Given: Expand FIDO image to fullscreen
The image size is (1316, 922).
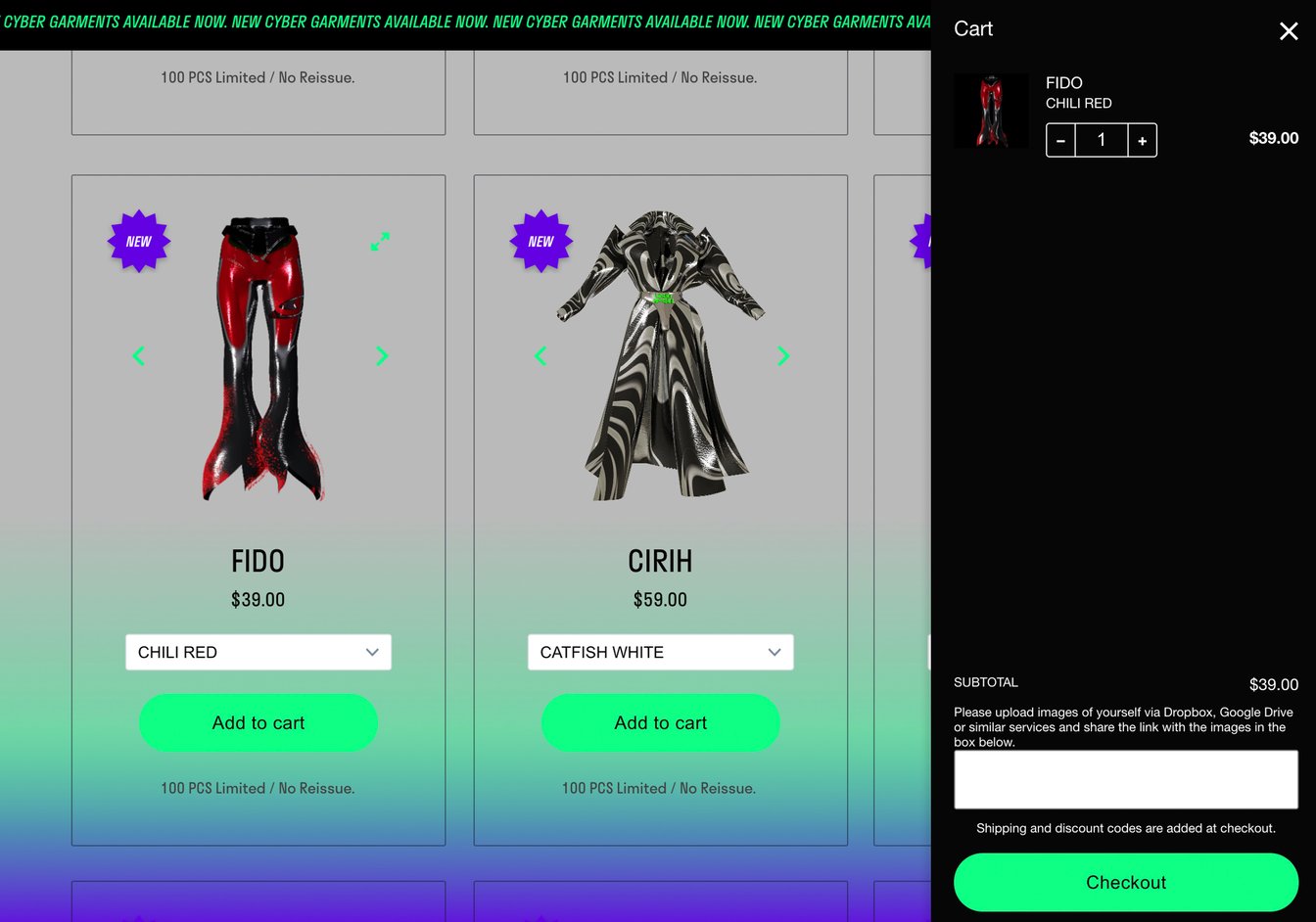Looking at the screenshot, I should [380, 241].
